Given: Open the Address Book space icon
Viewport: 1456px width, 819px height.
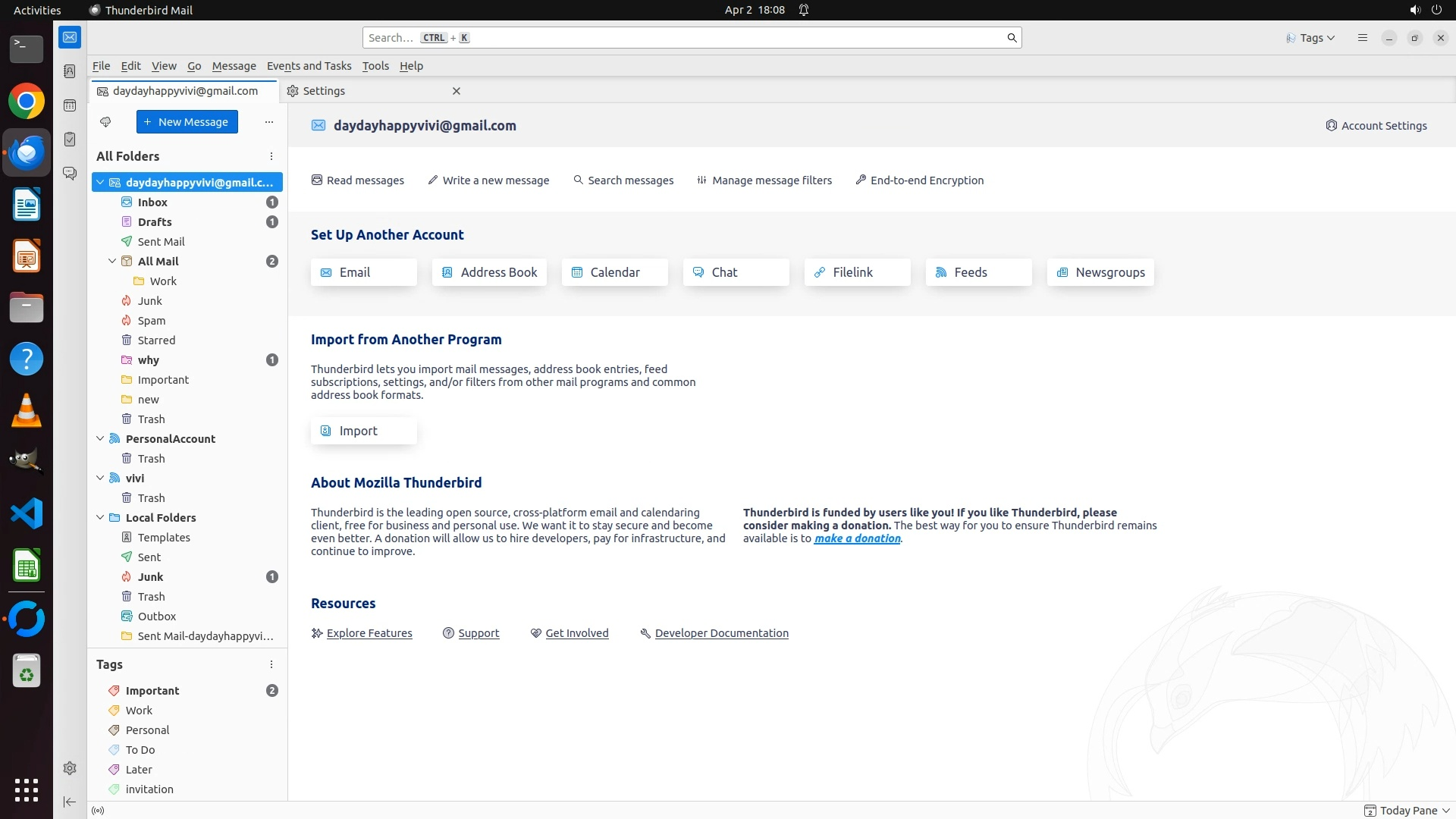Looking at the screenshot, I should (x=70, y=71).
